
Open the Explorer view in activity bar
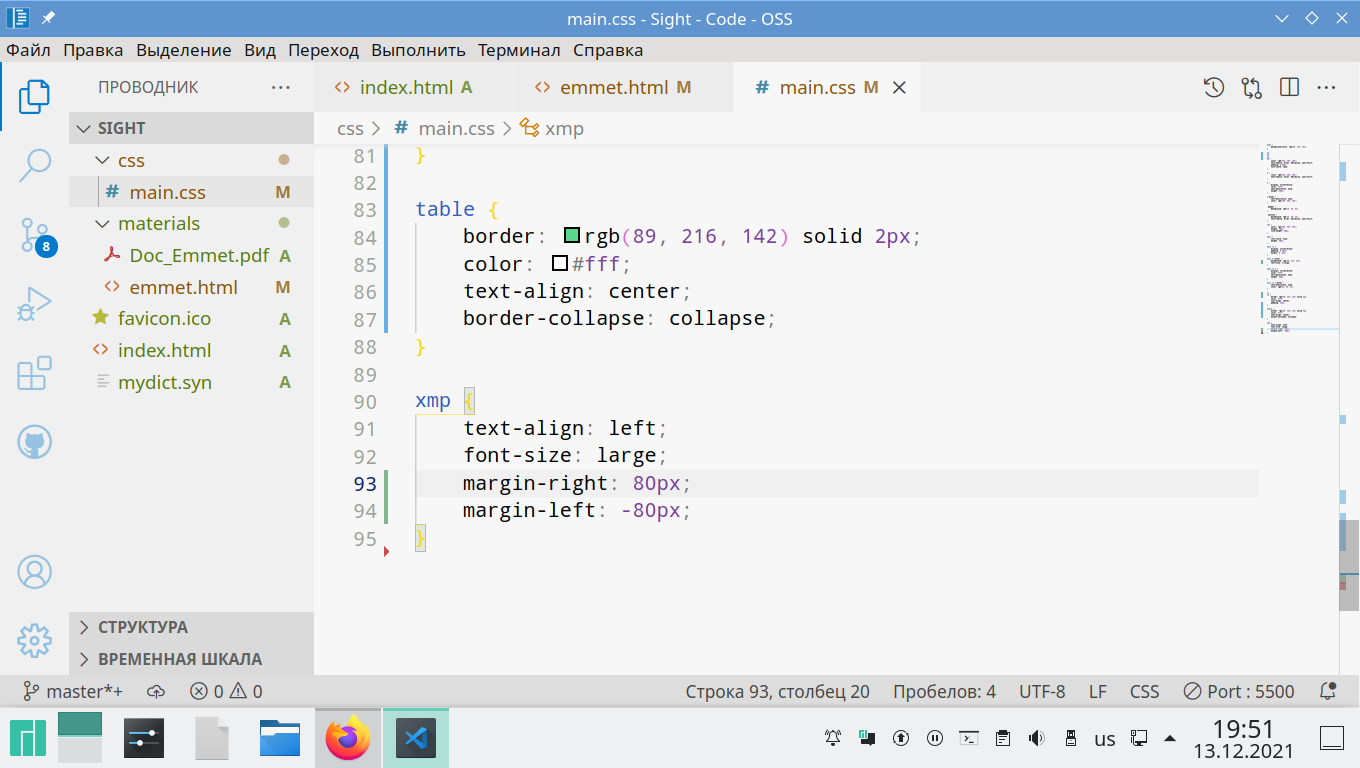point(34,96)
